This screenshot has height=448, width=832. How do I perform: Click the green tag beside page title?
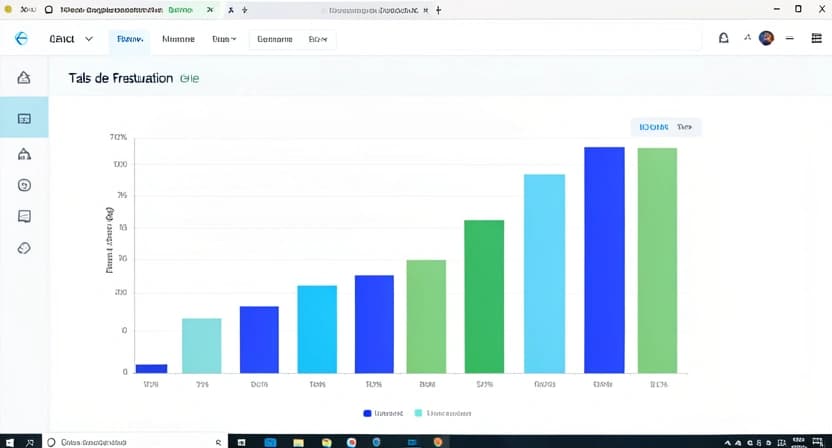189,79
